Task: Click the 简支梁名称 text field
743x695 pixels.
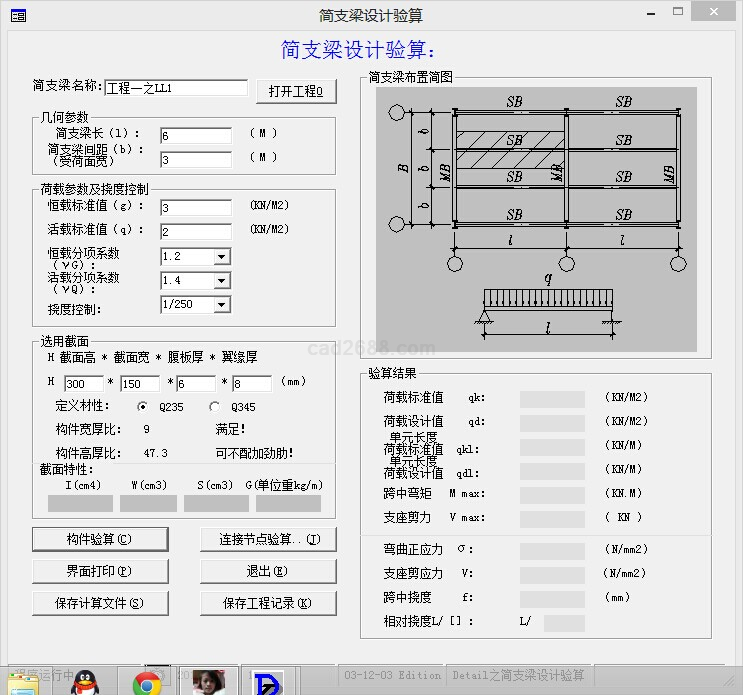Action: click(x=176, y=88)
